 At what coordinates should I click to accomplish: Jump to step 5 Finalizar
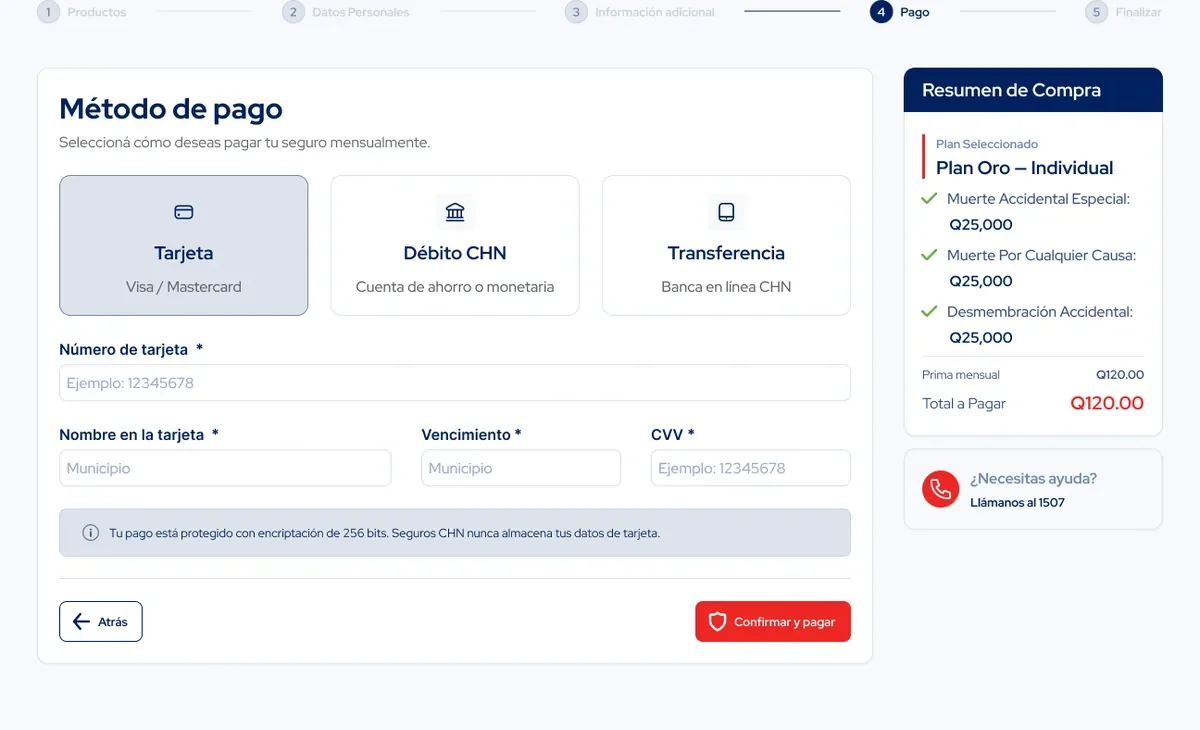(1124, 12)
